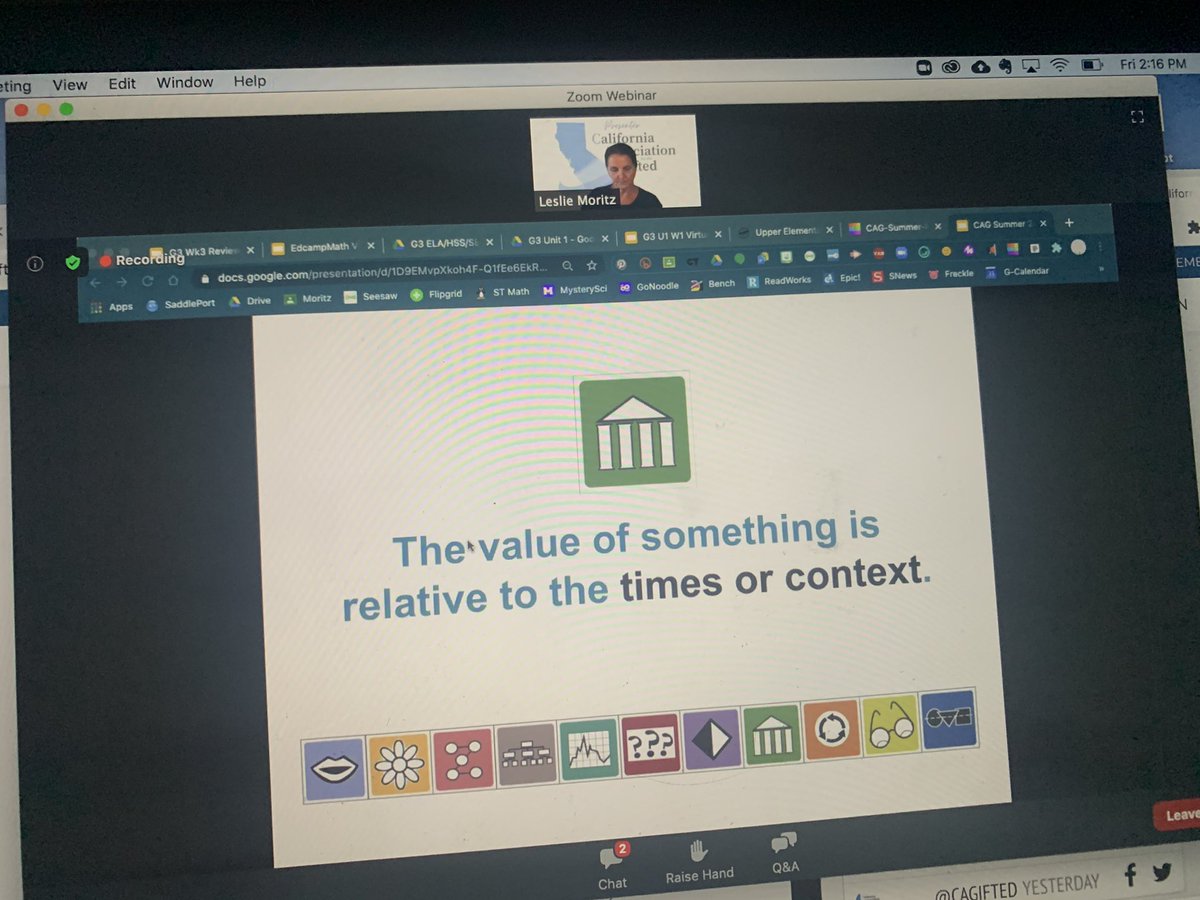Open Flipgrid bookmark
Image resolution: width=1200 pixels, height=900 pixels.
436,294
